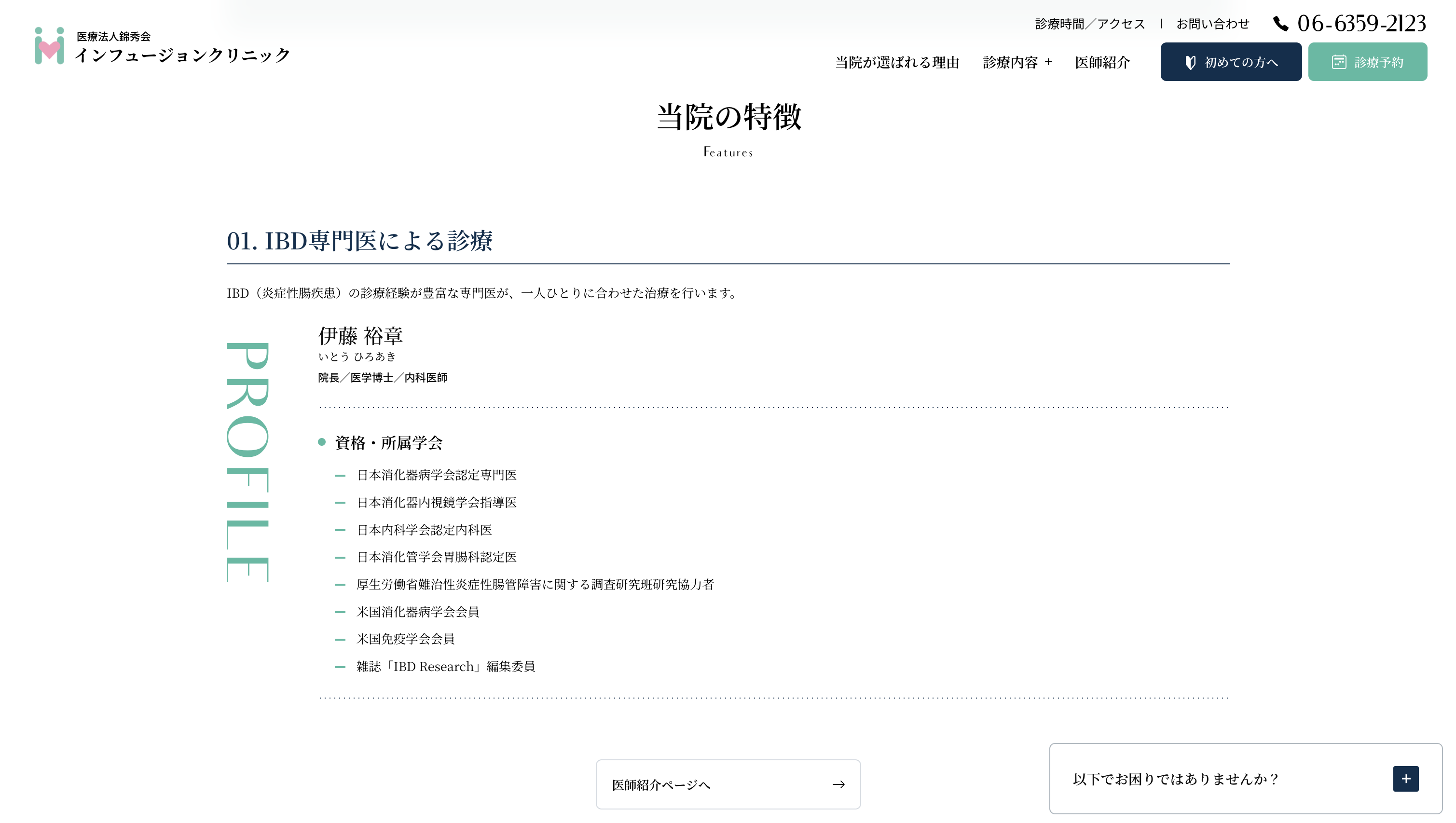
Task: Go to 医師紹介ページへ button
Action: (728, 784)
